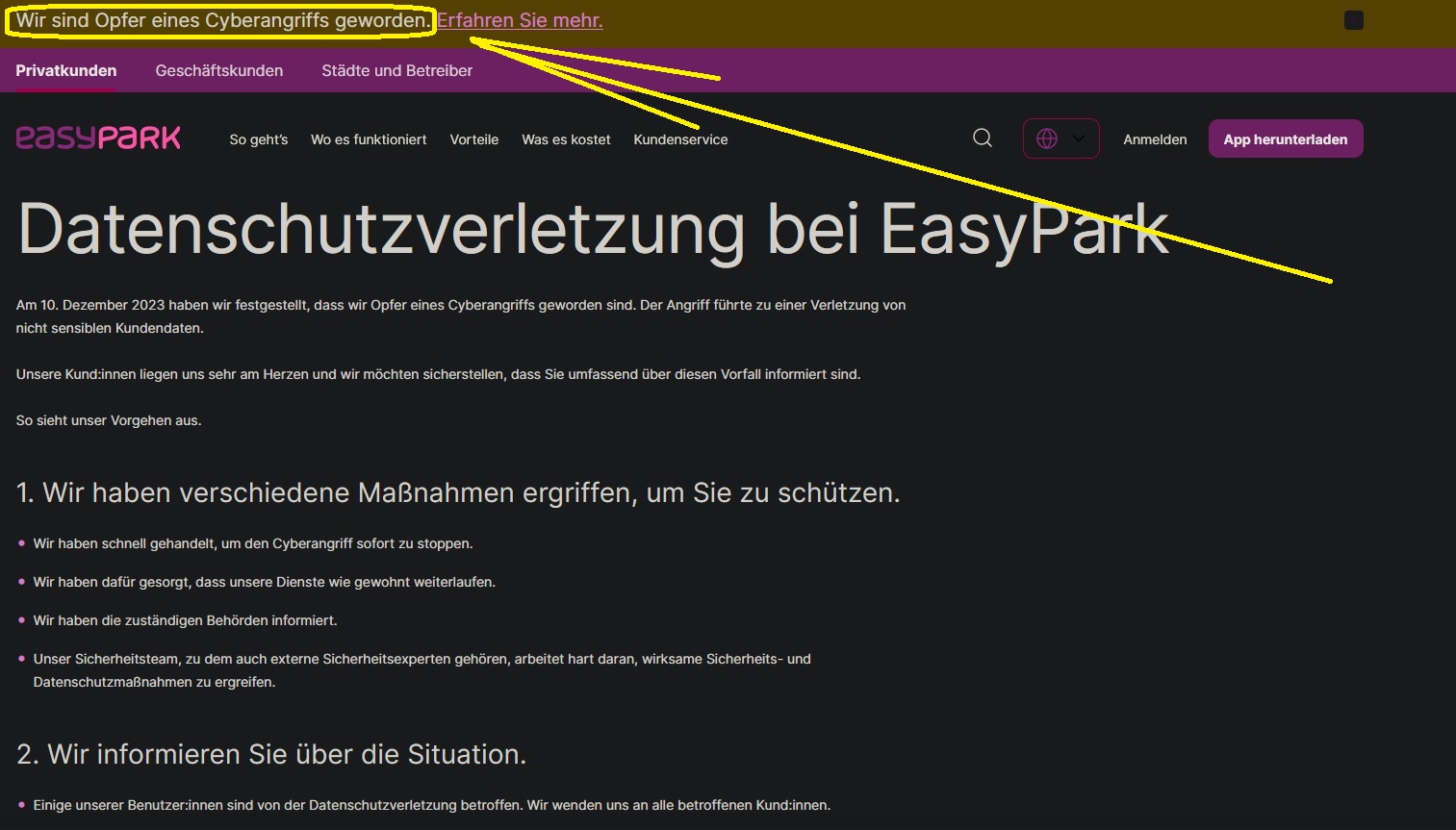Follow the 'Erfahren Sie mehr.' link
The width and height of the screenshot is (1456, 830).
pos(520,20)
